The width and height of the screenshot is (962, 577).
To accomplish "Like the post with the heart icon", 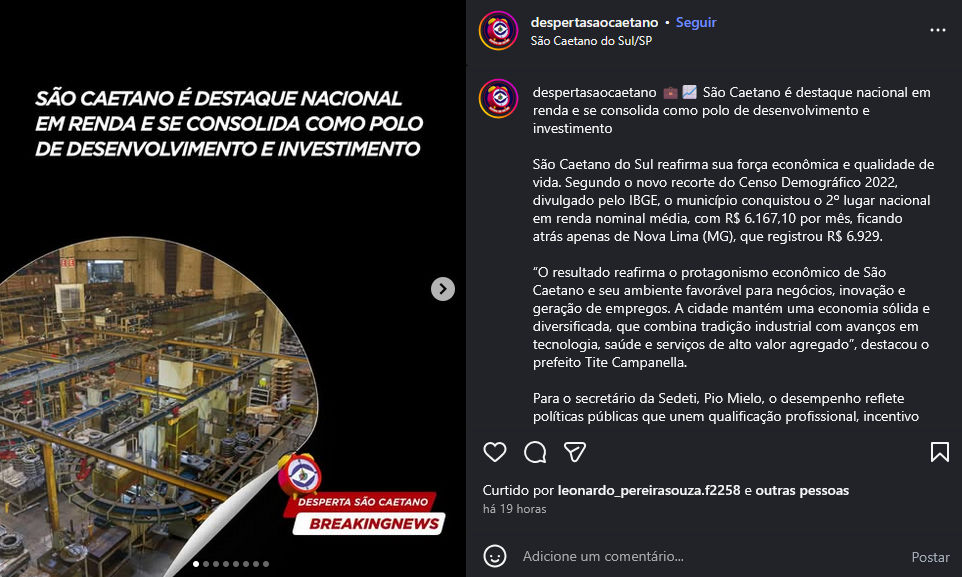I will [494, 452].
